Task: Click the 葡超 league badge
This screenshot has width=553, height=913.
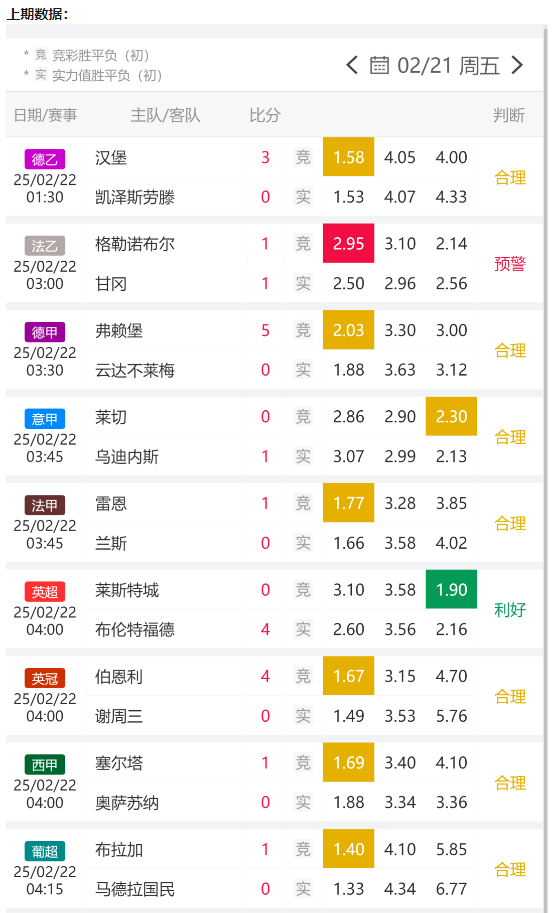Action: [45, 852]
